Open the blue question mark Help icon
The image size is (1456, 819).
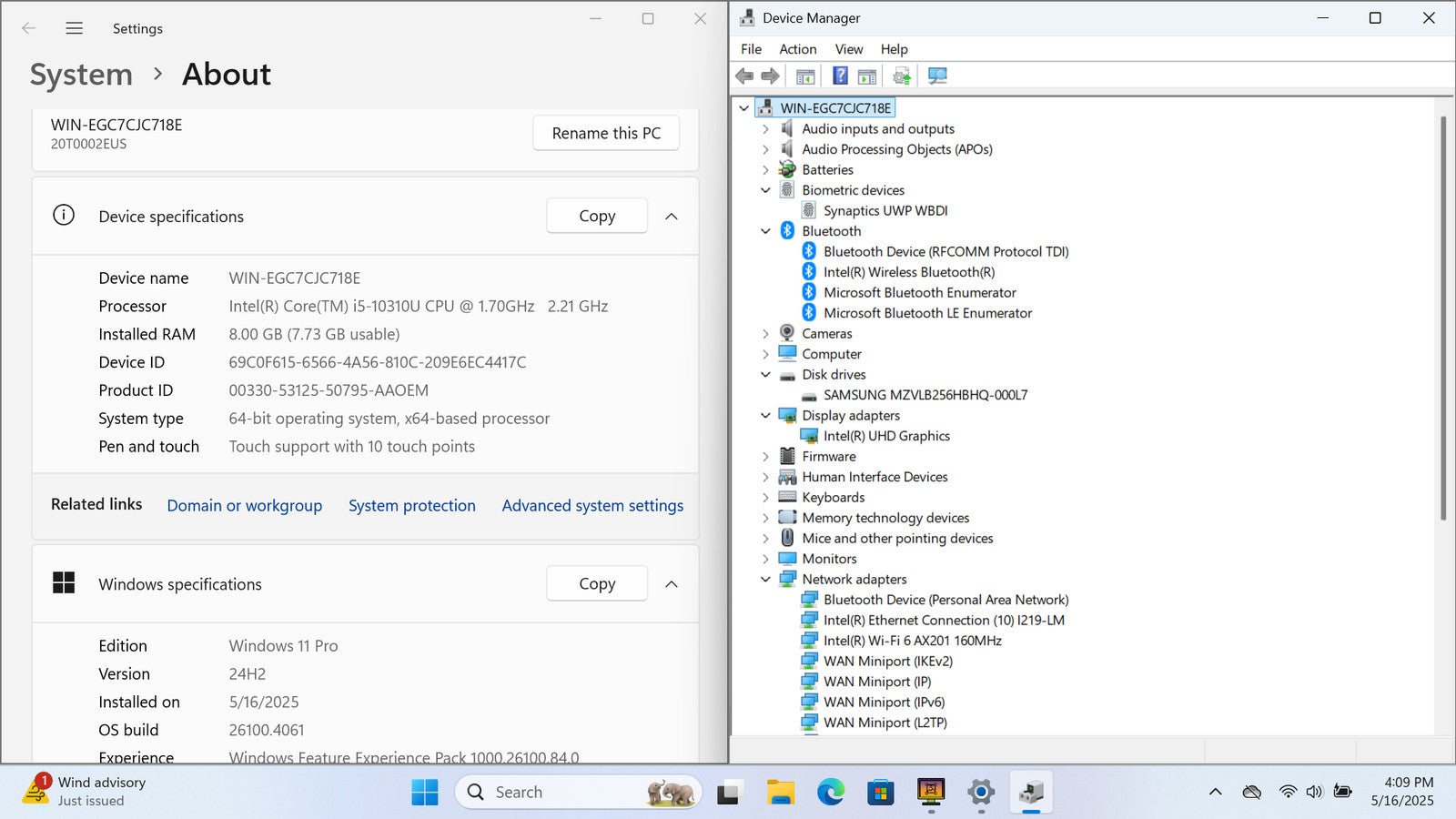point(840,76)
